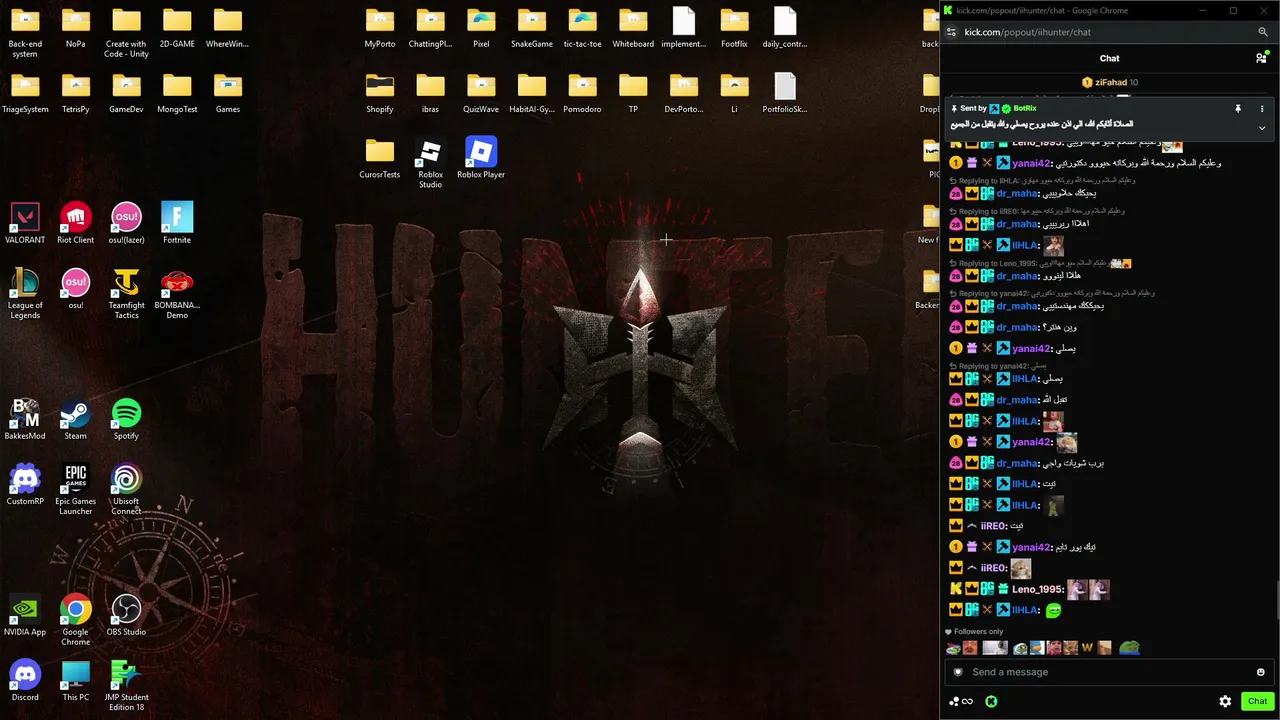Viewport: 1280px width, 720px height.
Task: Click the ziFahad top gifter name
Action: pyautogui.click(x=1110, y=82)
